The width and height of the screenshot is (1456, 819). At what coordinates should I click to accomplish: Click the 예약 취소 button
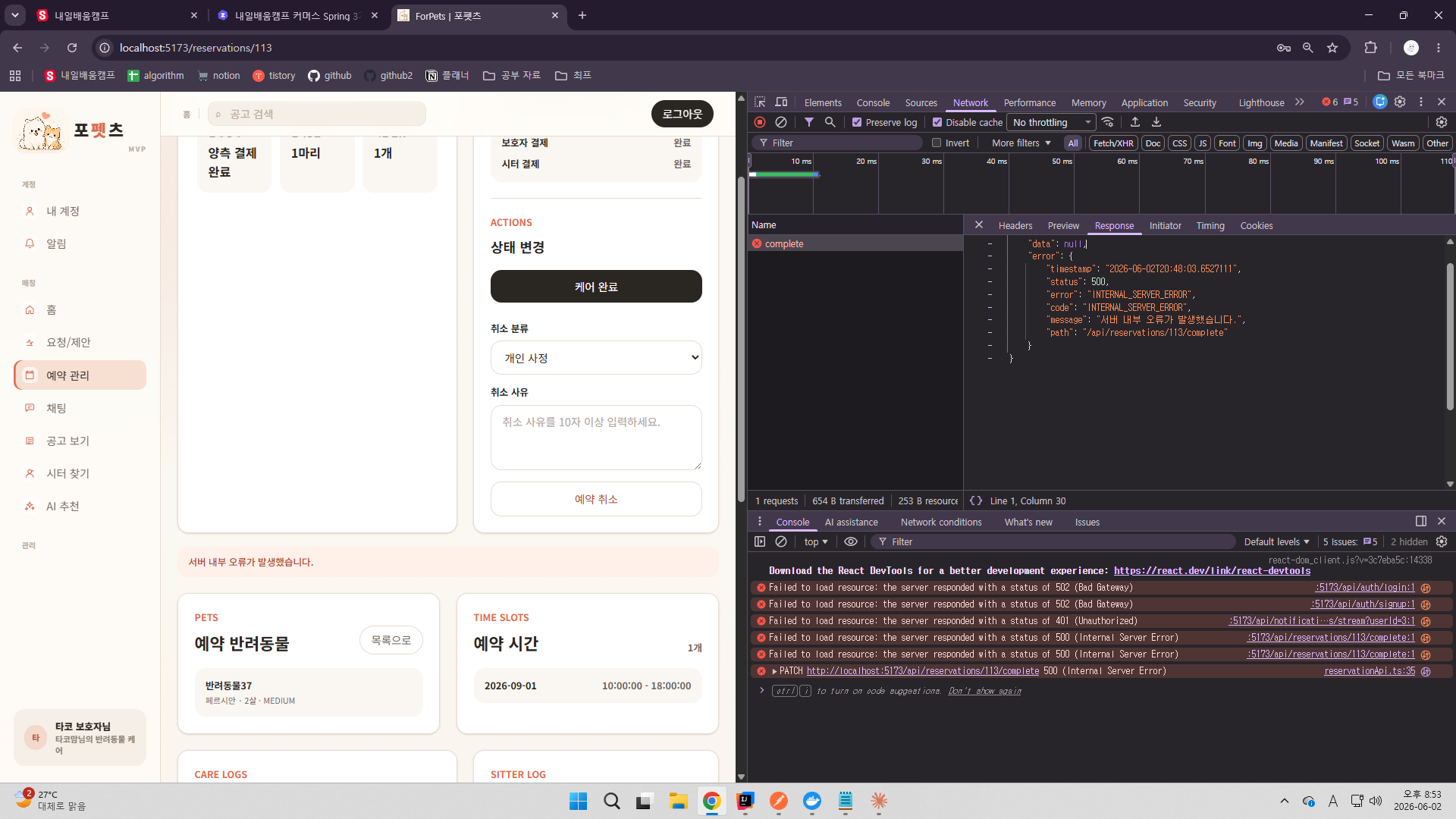(x=596, y=499)
